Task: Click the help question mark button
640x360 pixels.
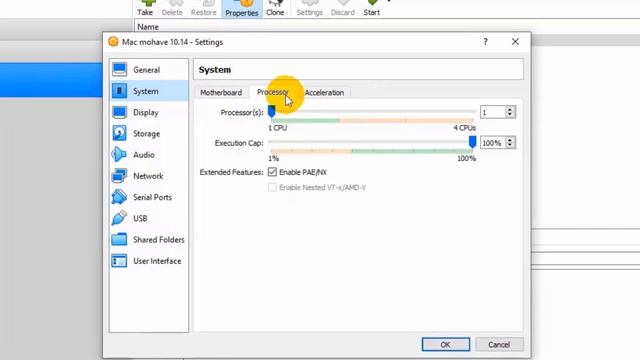Action: (x=485, y=42)
